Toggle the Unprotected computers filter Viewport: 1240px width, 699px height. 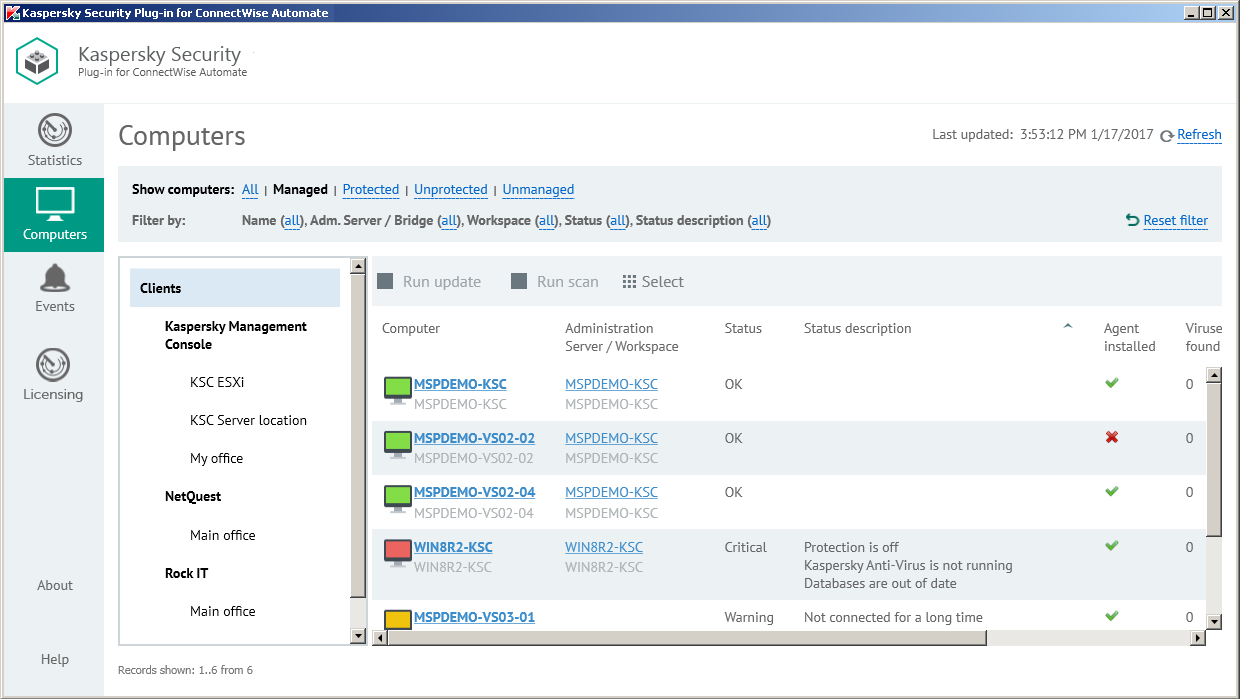click(450, 189)
